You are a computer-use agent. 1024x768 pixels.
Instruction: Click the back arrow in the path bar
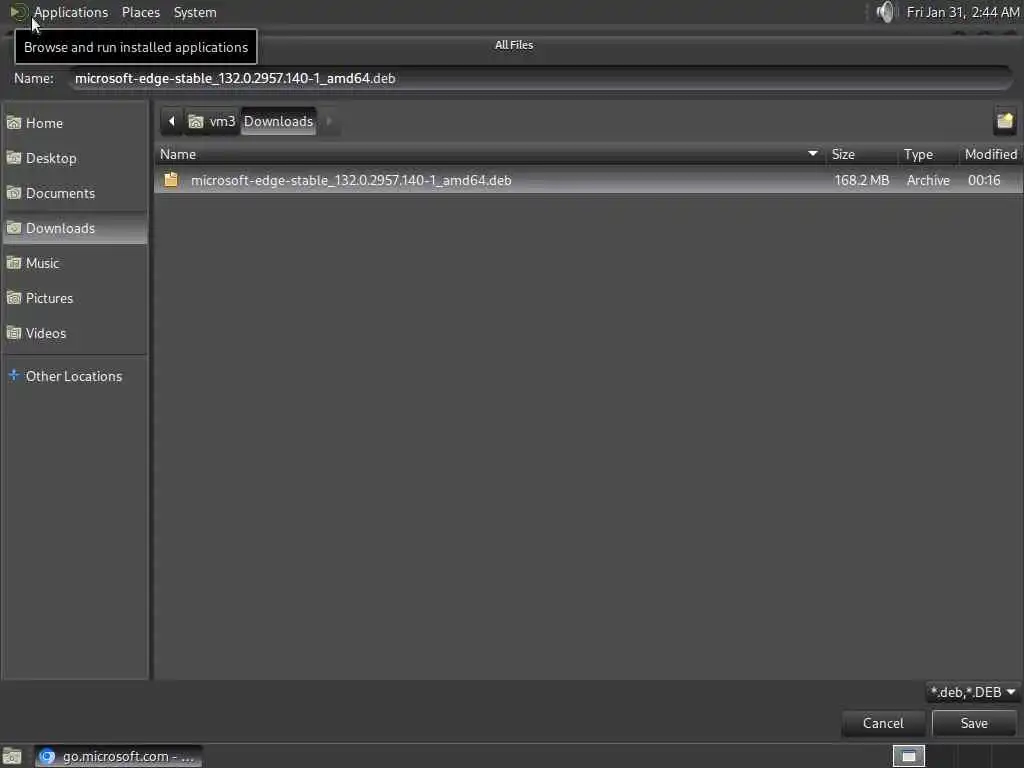pyautogui.click(x=172, y=121)
